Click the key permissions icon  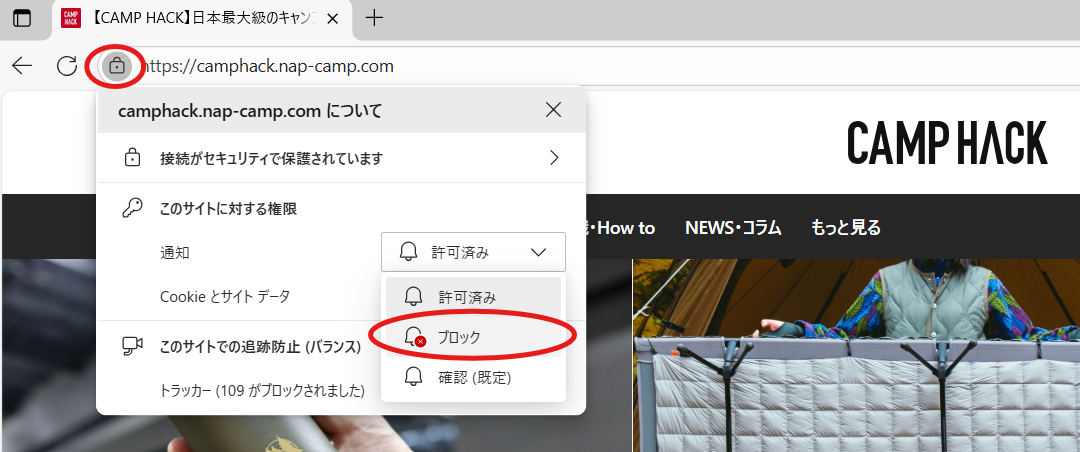tap(132, 209)
